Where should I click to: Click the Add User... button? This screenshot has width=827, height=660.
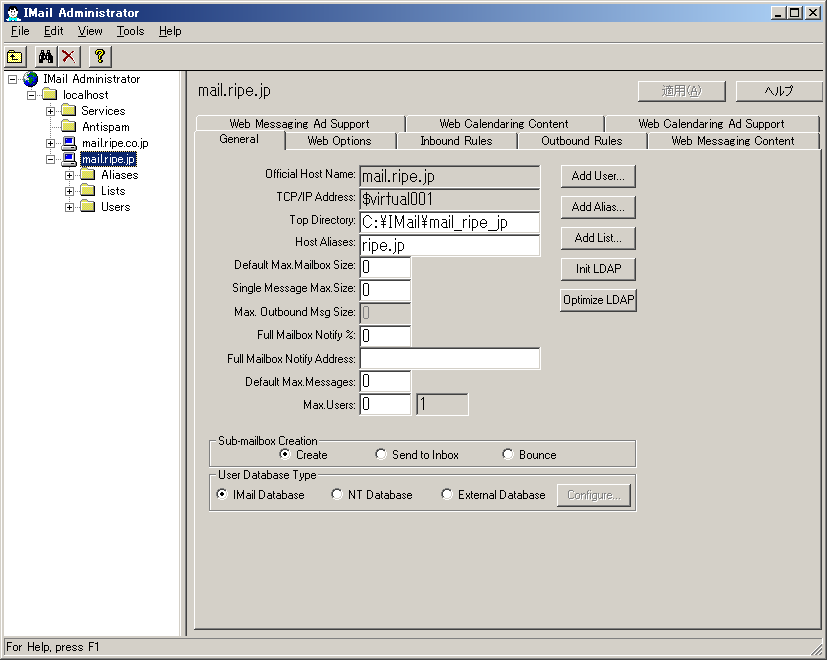[598, 176]
